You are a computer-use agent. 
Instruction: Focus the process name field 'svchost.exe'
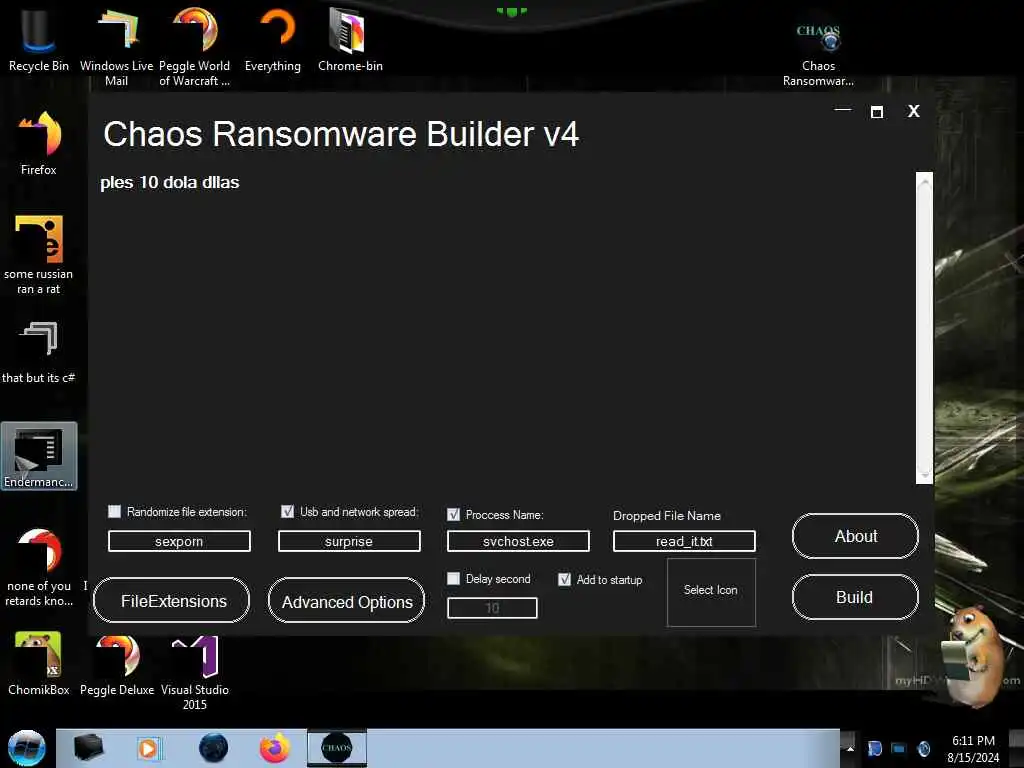point(518,541)
